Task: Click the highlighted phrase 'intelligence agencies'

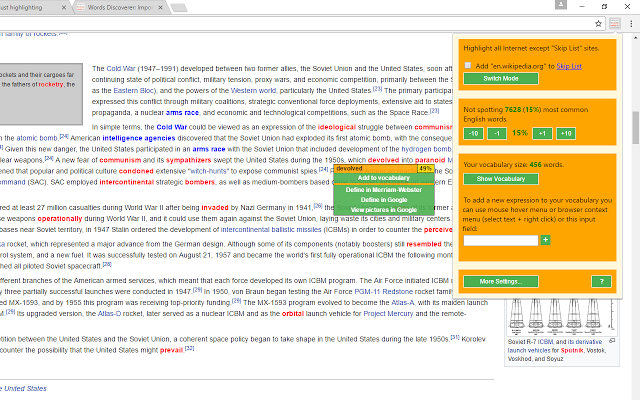Action: click(139, 138)
